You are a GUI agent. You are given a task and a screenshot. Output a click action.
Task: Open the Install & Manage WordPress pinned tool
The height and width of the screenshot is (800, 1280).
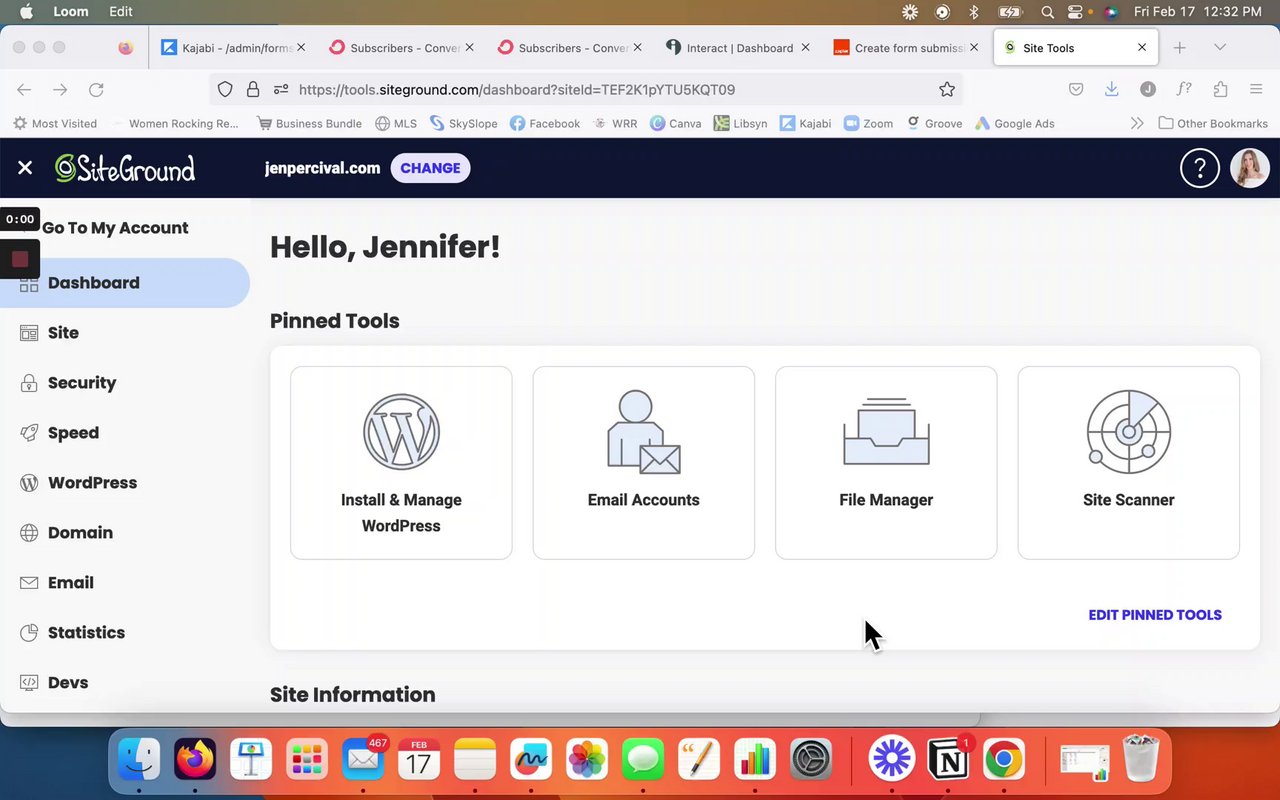[401, 463]
